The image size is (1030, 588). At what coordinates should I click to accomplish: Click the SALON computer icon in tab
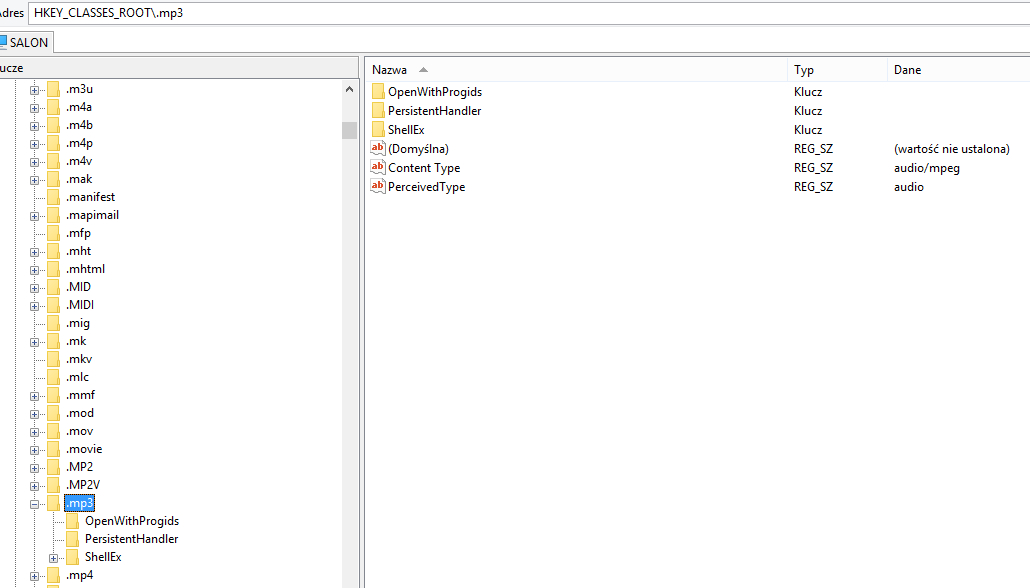[x=3, y=43]
